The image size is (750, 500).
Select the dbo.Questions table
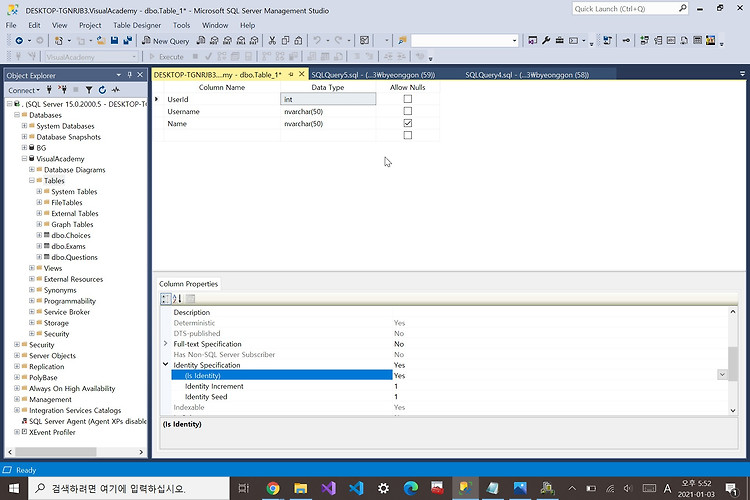(74, 257)
